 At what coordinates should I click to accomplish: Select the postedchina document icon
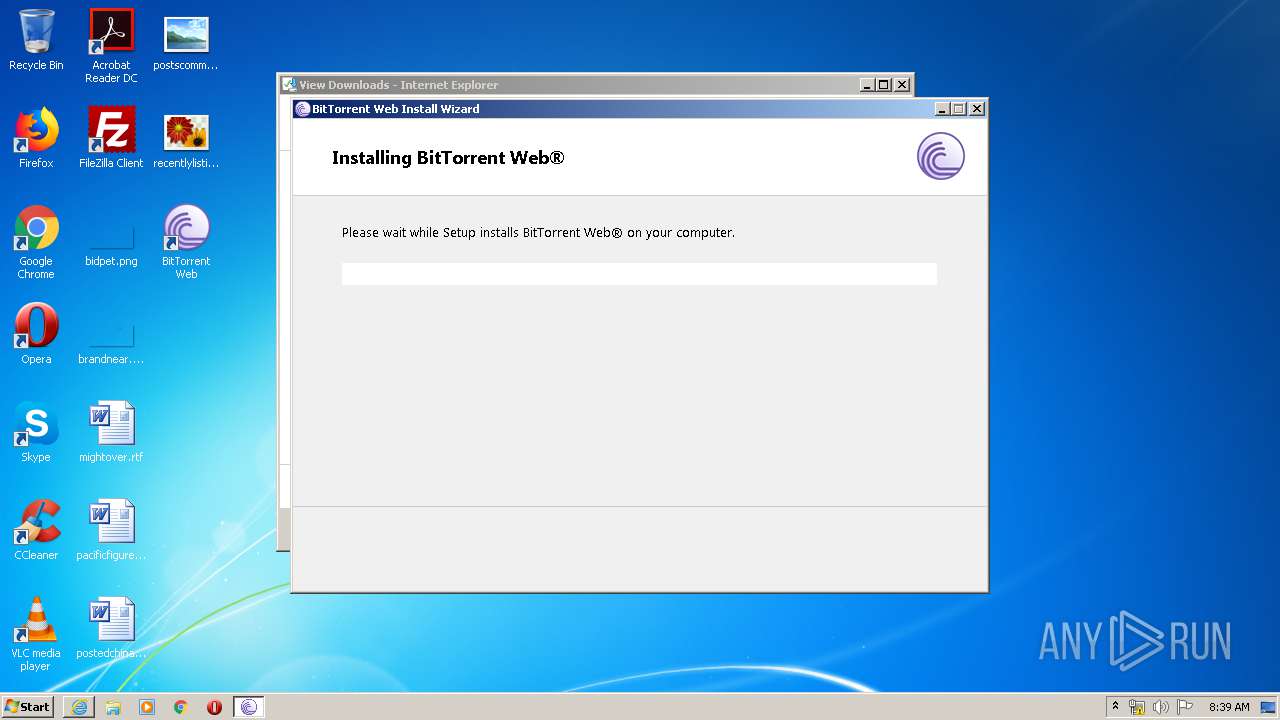click(x=111, y=628)
